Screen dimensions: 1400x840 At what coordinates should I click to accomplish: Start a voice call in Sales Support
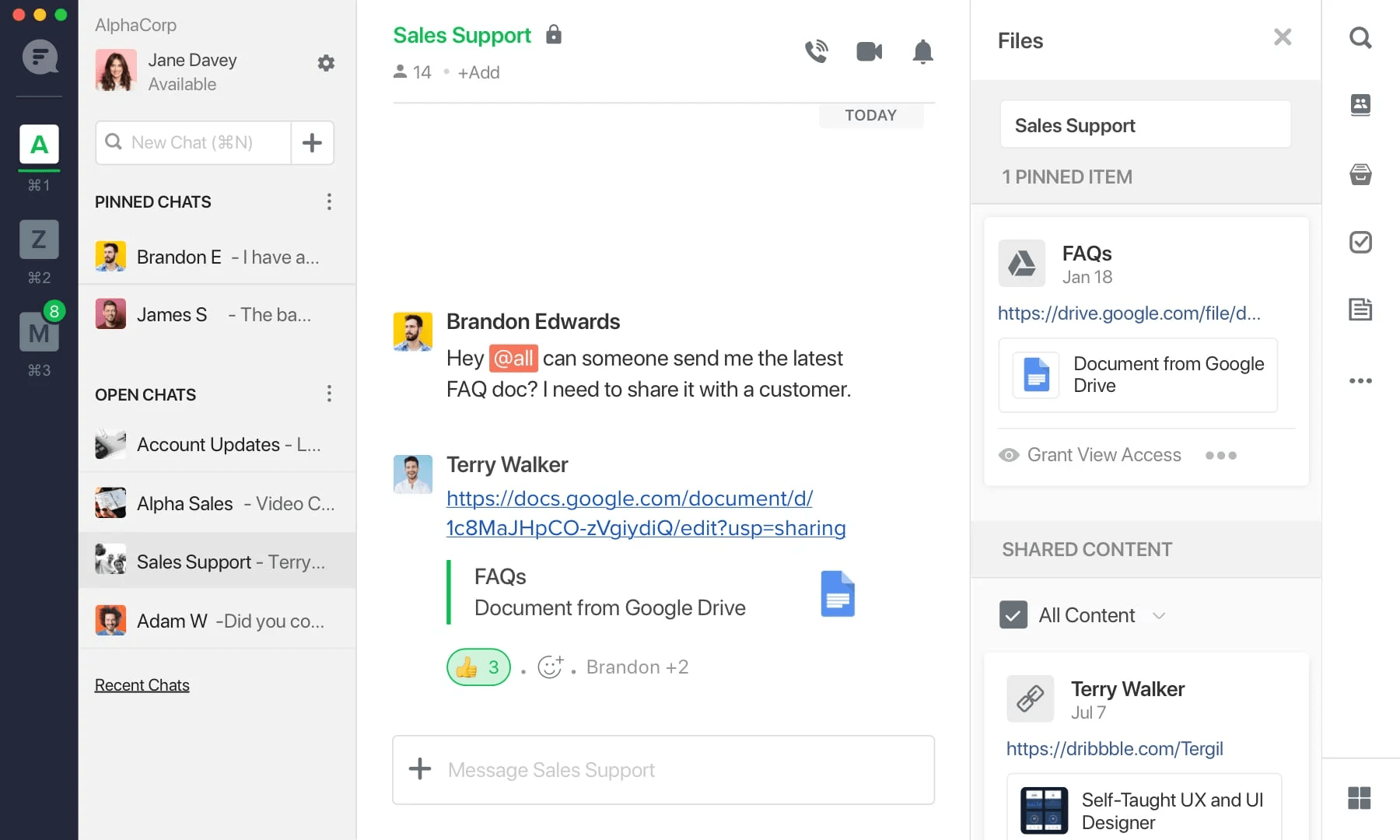click(816, 51)
